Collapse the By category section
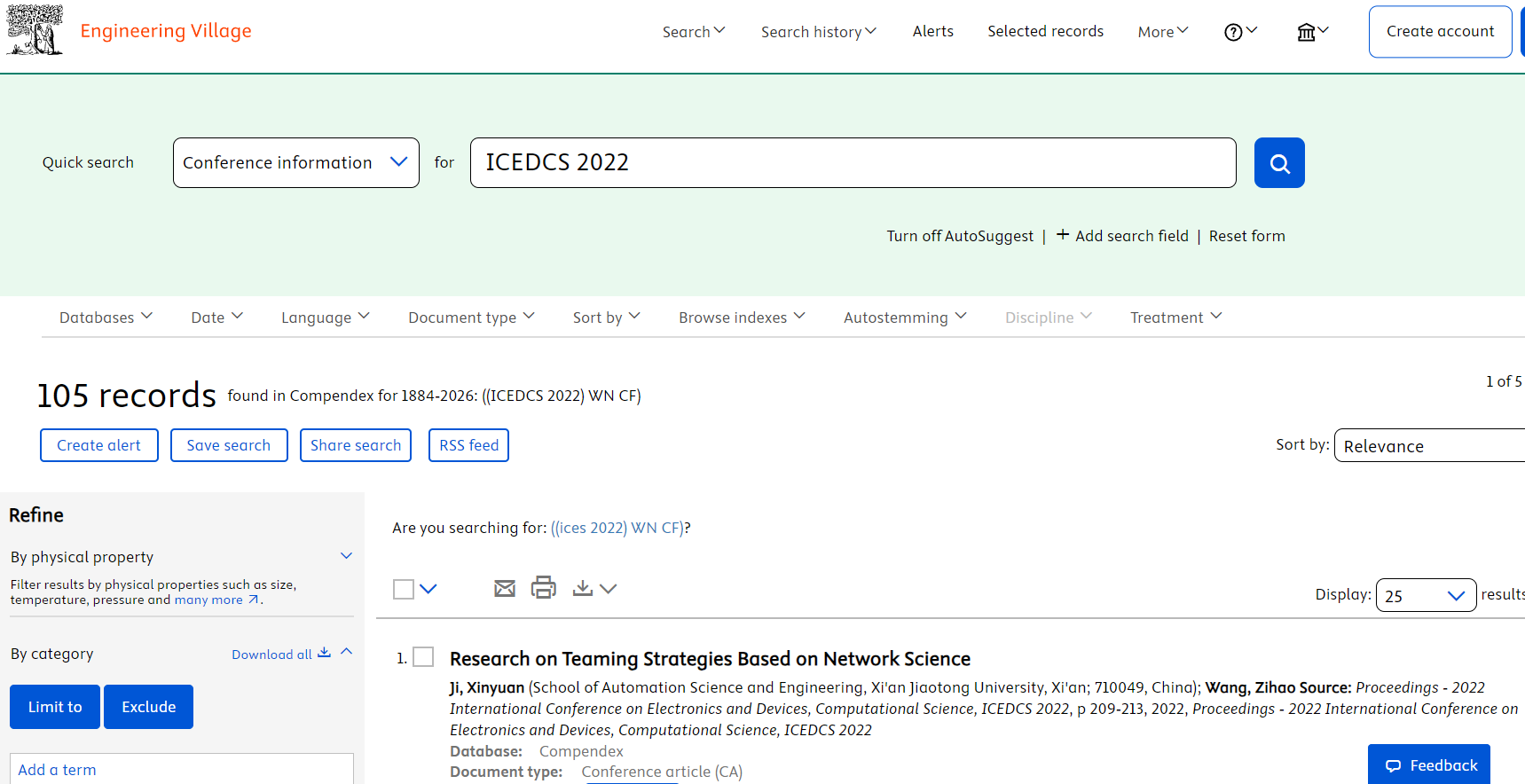 (x=346, y=652)
